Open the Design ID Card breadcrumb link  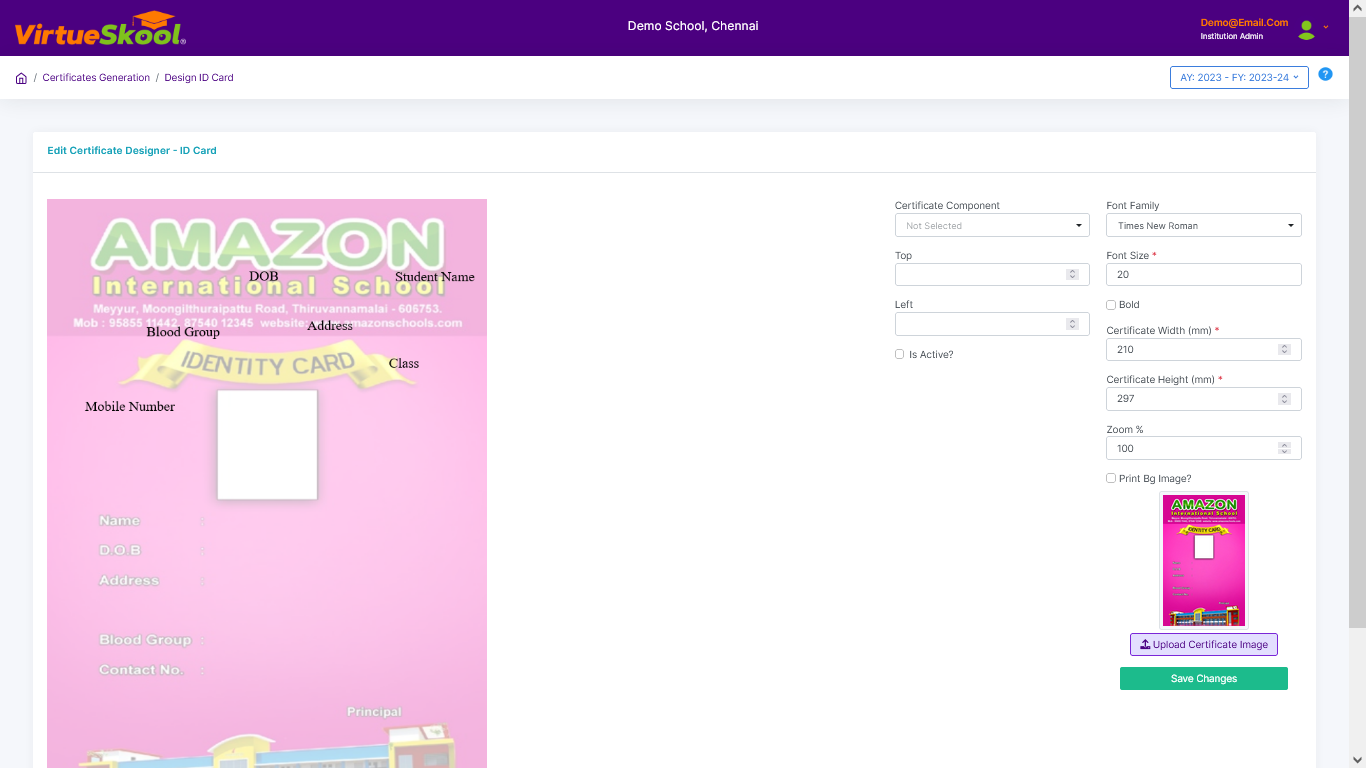[199, 78]
